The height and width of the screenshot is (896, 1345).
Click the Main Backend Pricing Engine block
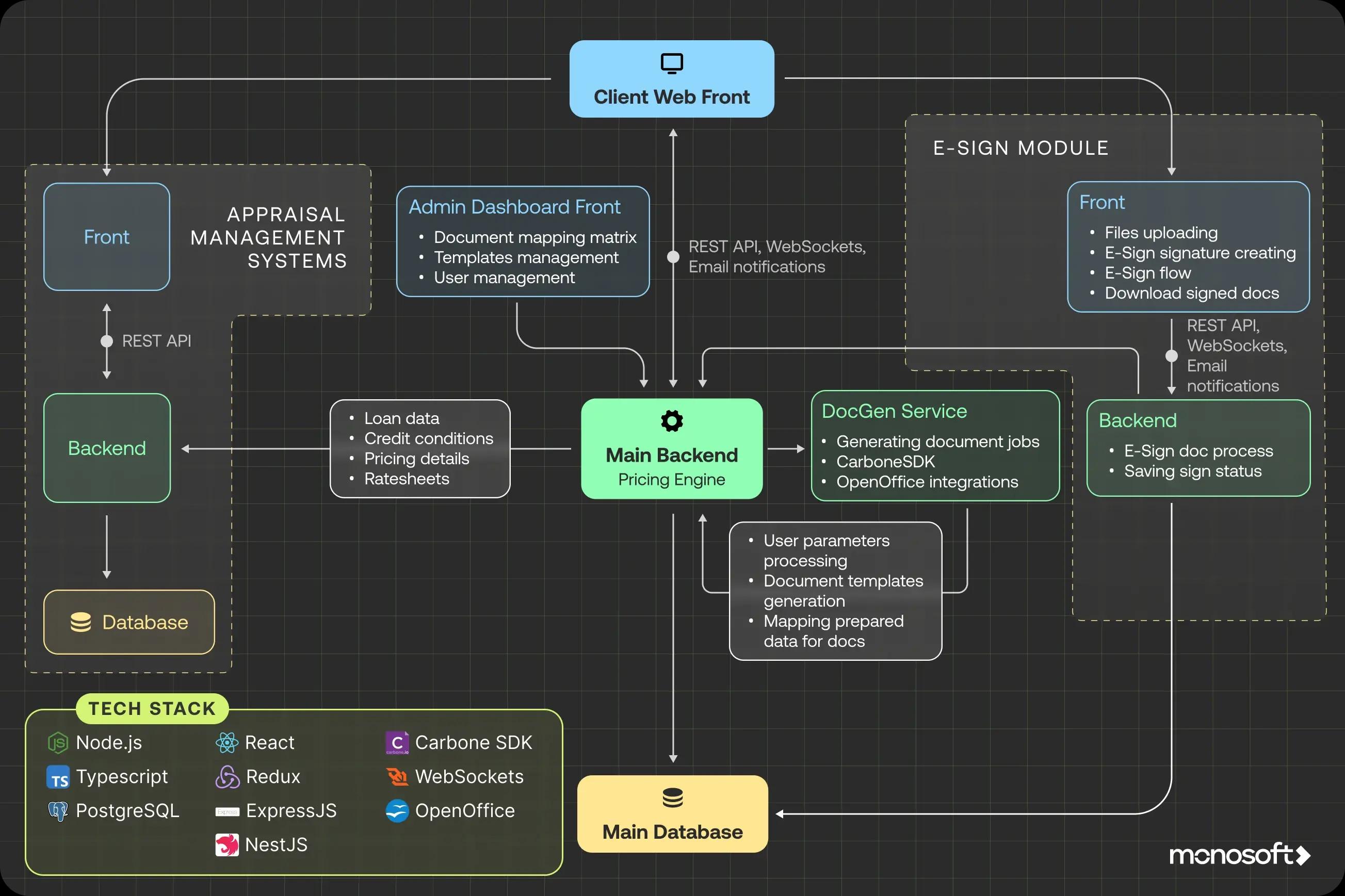pyautogui.click(x=671, y=457)
